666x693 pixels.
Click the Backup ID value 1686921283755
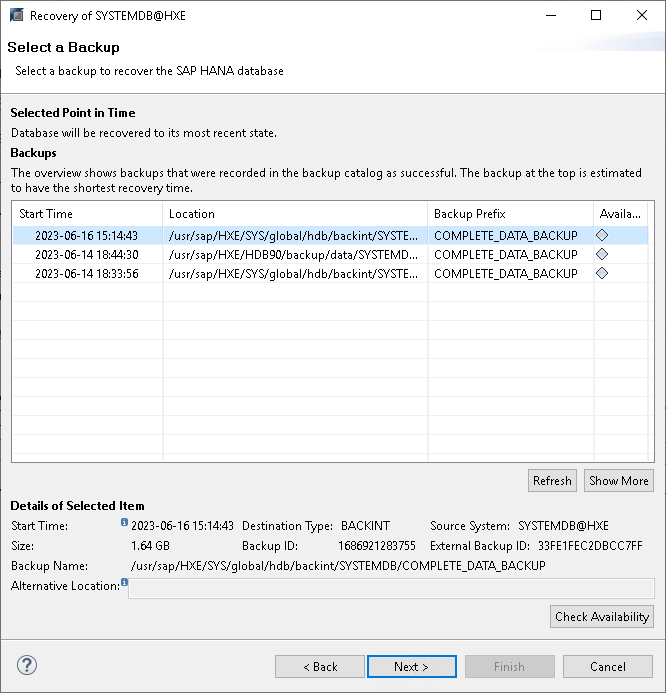(377, 546)
